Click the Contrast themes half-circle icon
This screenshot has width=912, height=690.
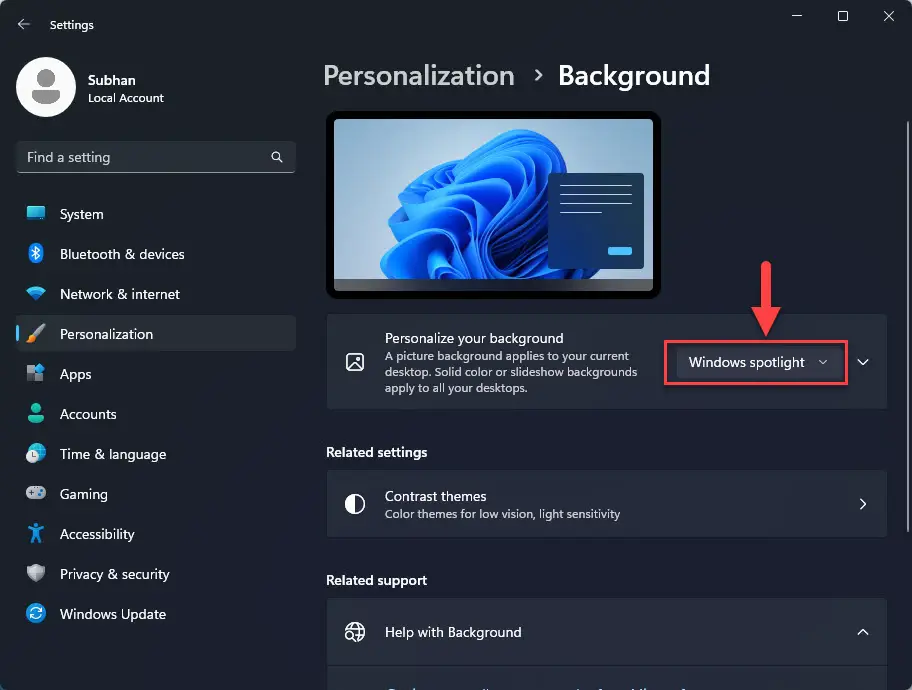[355, 504]
